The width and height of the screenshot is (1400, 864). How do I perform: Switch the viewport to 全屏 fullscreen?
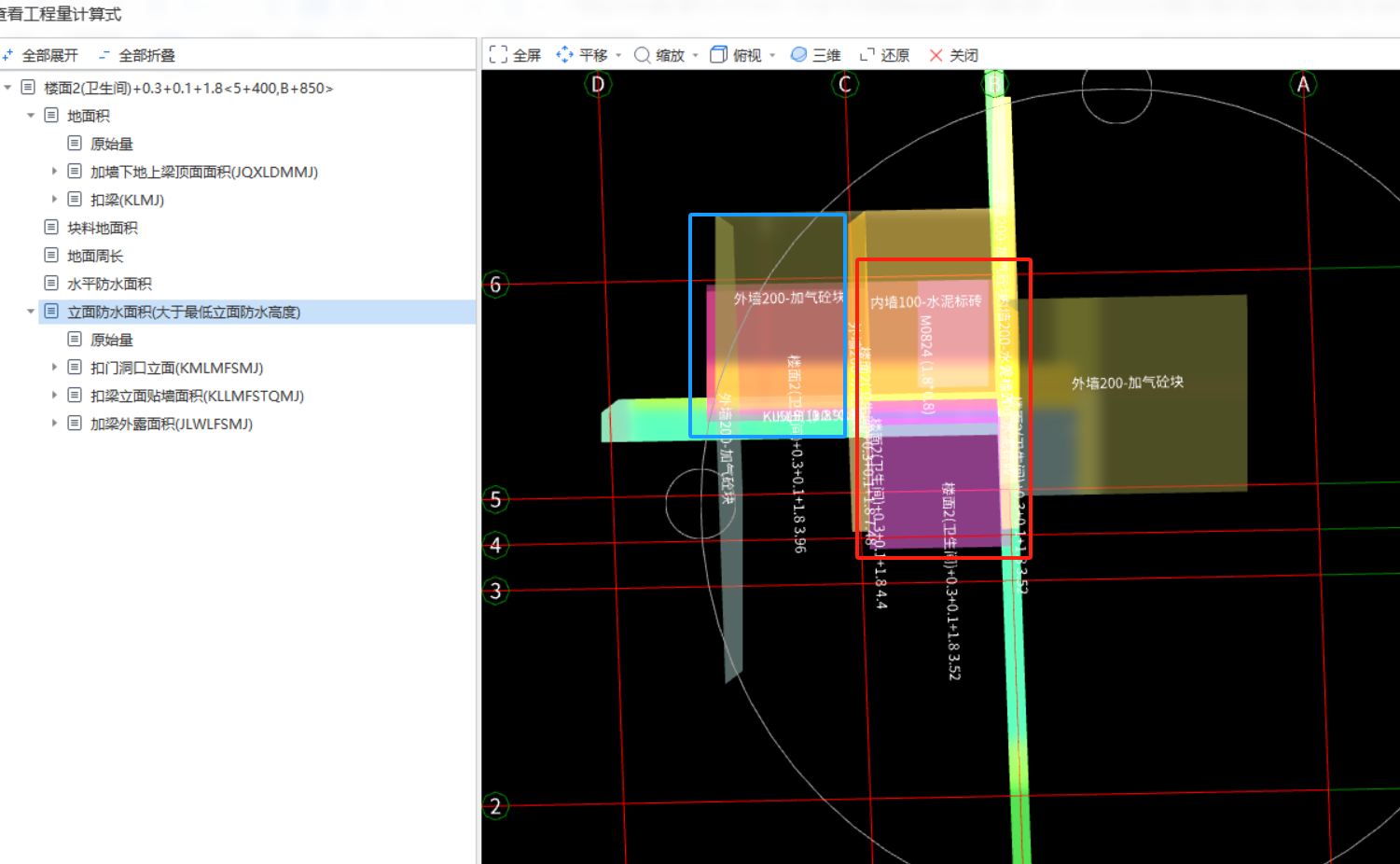(515, 55)
